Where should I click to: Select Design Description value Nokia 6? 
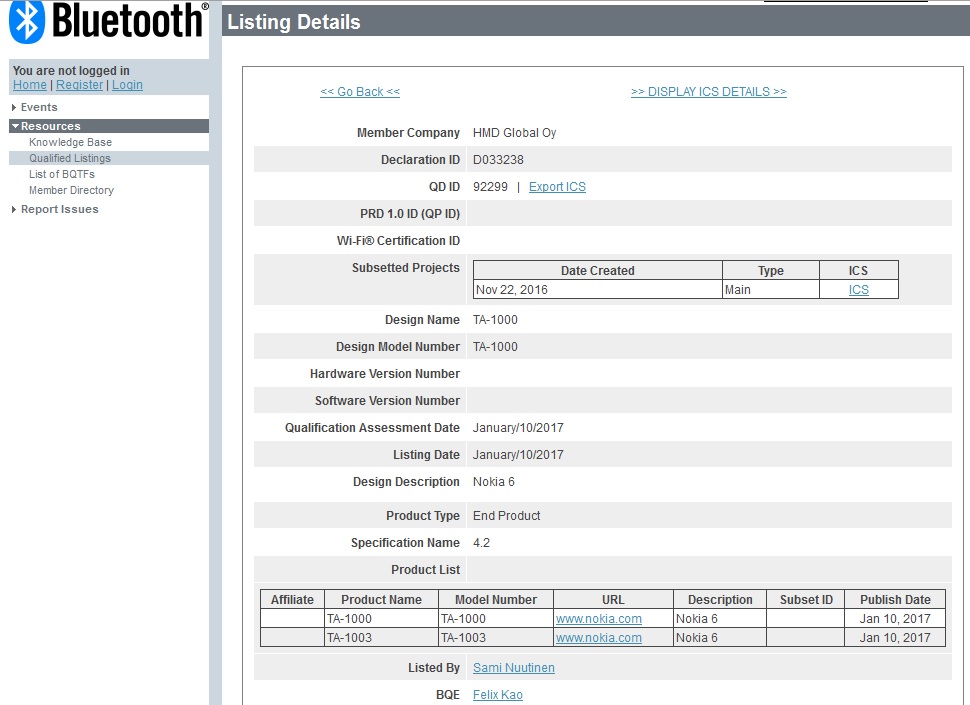tap(494, 482)
